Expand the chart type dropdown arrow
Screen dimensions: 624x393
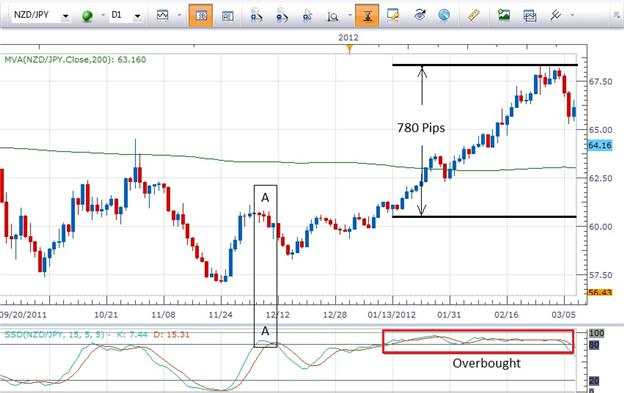point(179,16)
